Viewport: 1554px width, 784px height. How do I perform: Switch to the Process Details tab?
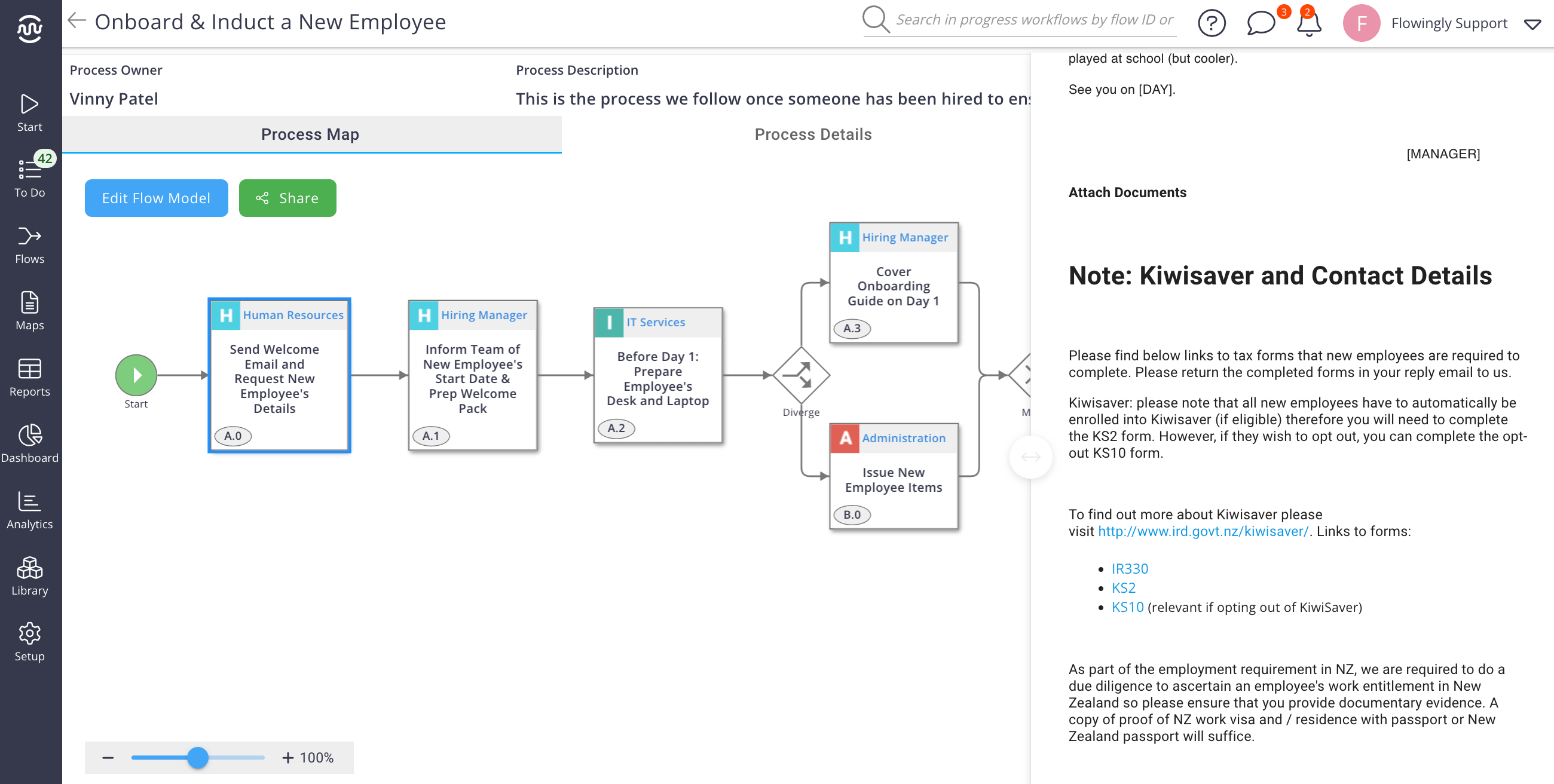pyautogui.click(x=813, y=134)
